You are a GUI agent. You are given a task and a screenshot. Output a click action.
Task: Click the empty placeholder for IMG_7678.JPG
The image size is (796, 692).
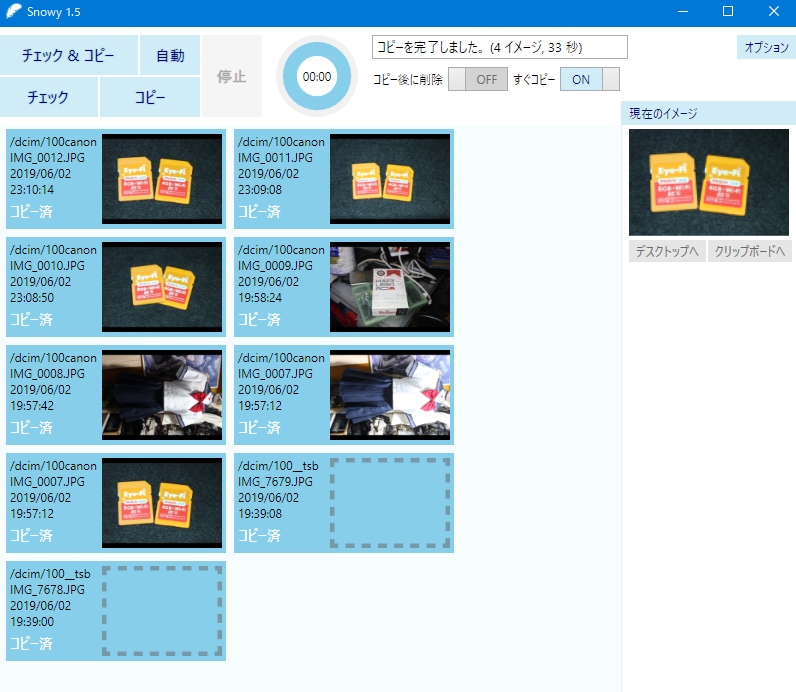(162, 610)
